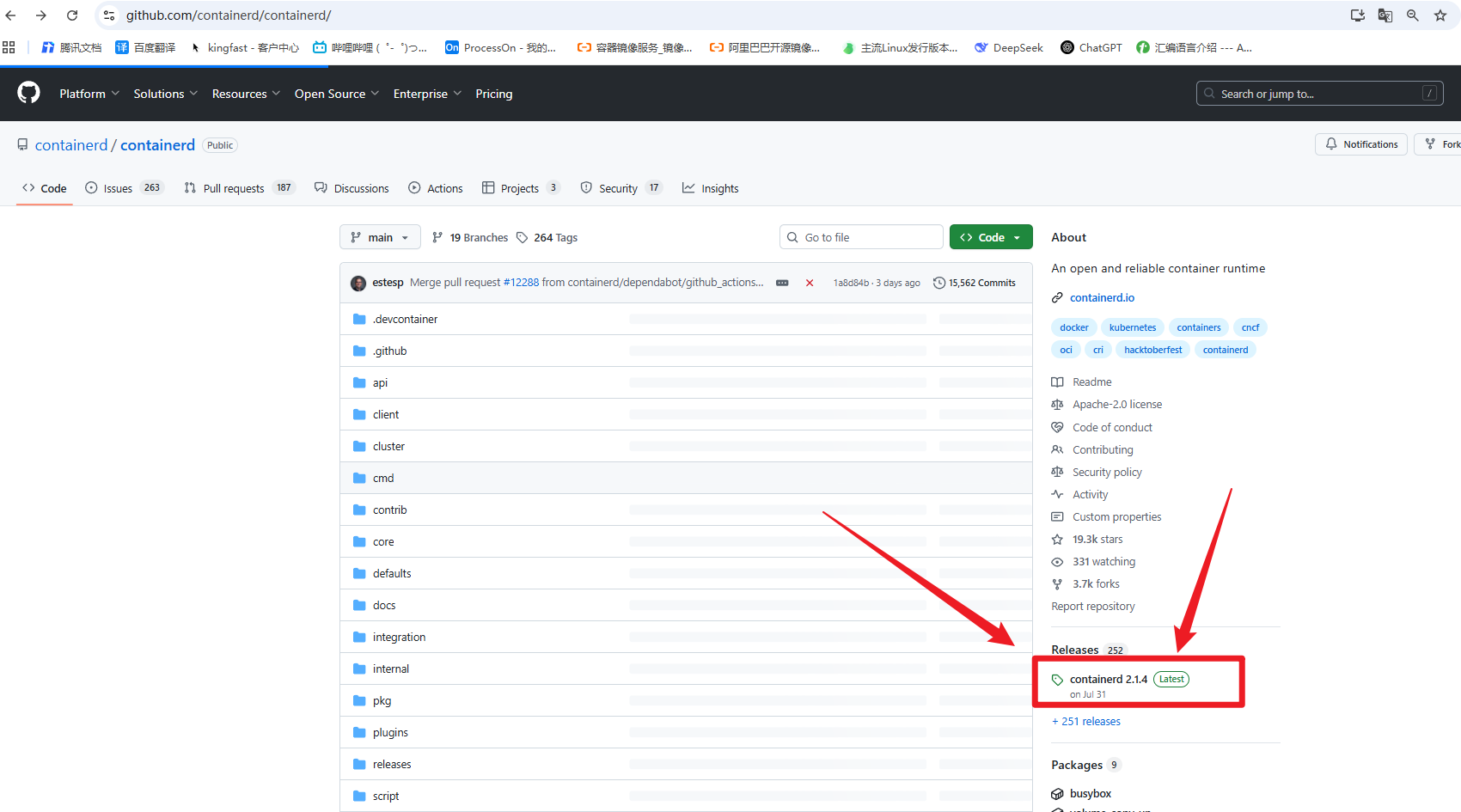Open the .github folder

pos(389,351)
